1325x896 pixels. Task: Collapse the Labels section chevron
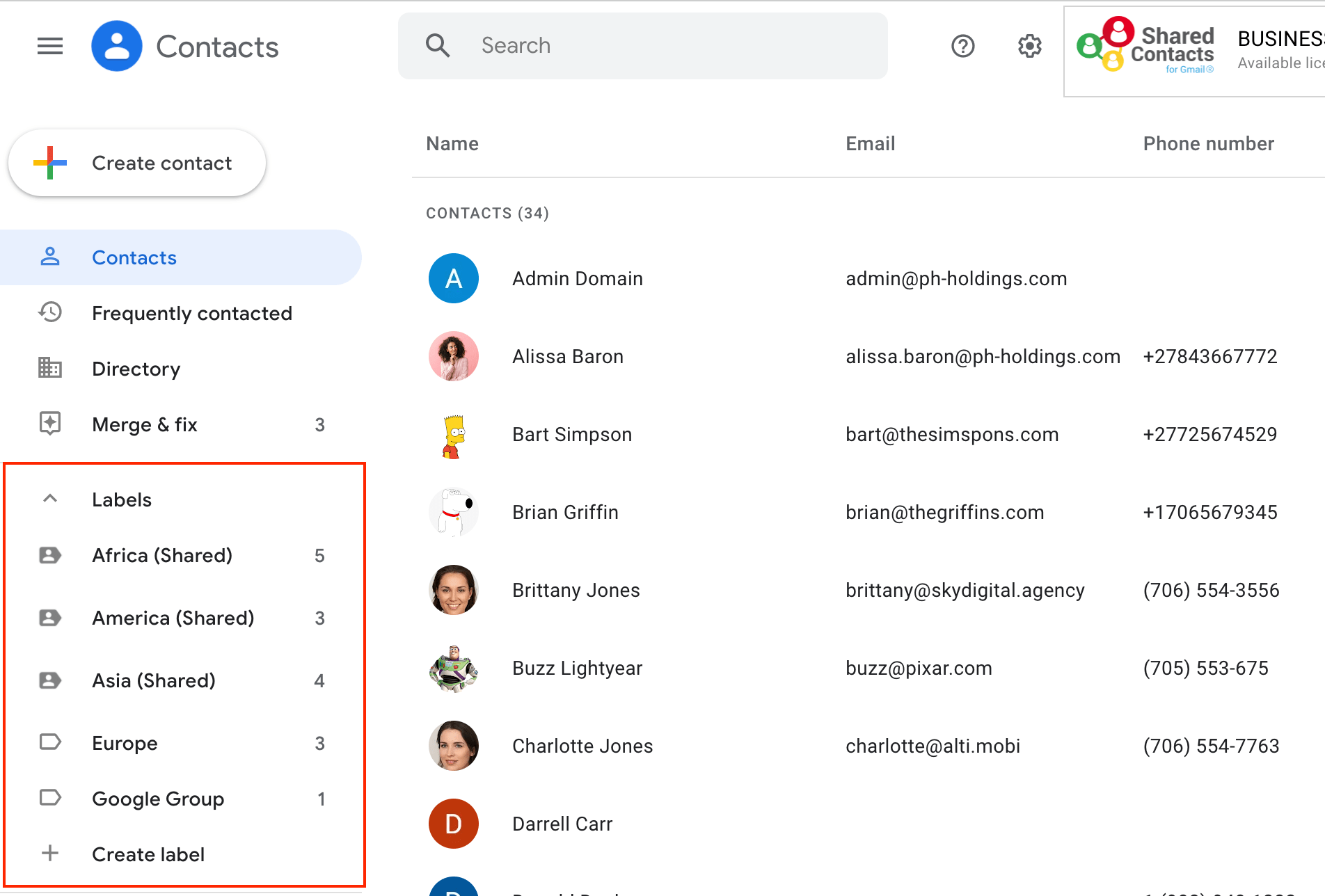coord(50,498)
